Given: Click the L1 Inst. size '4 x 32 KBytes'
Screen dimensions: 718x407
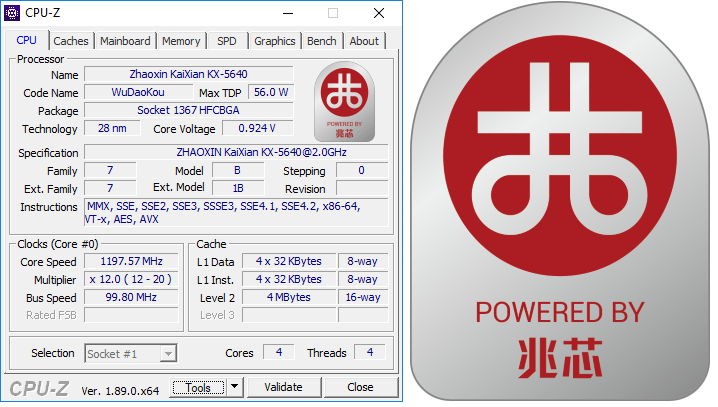Looking at the screenshot, I should (289, 279).
